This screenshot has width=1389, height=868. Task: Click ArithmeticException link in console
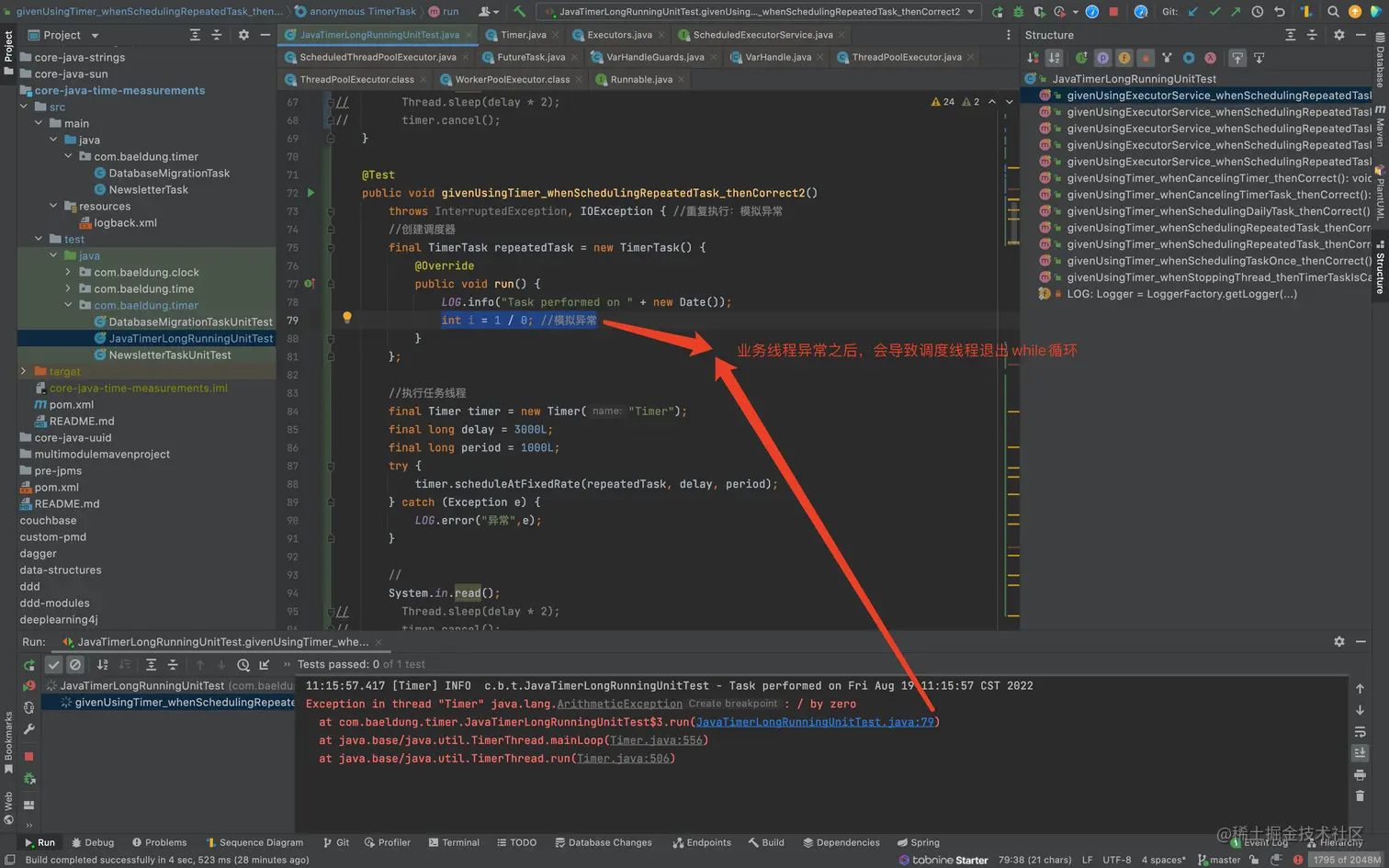[620, 704]
